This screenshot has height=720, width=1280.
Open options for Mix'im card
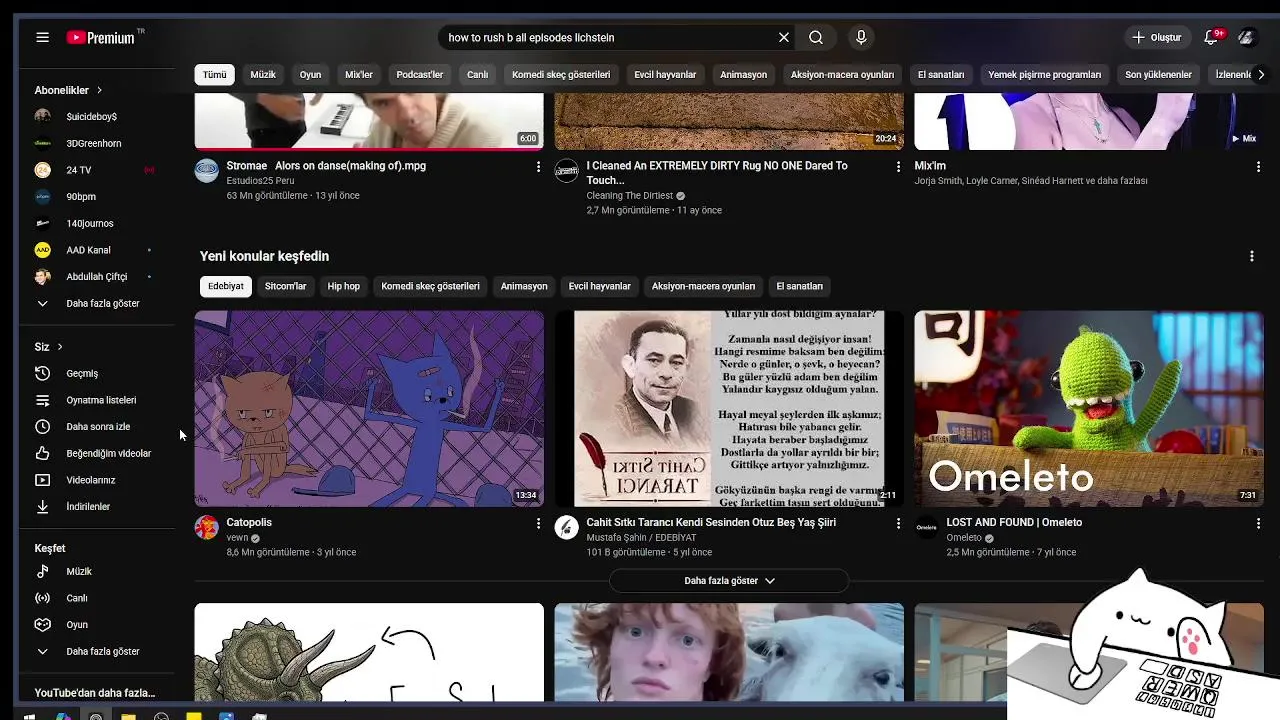(1258, 167)
